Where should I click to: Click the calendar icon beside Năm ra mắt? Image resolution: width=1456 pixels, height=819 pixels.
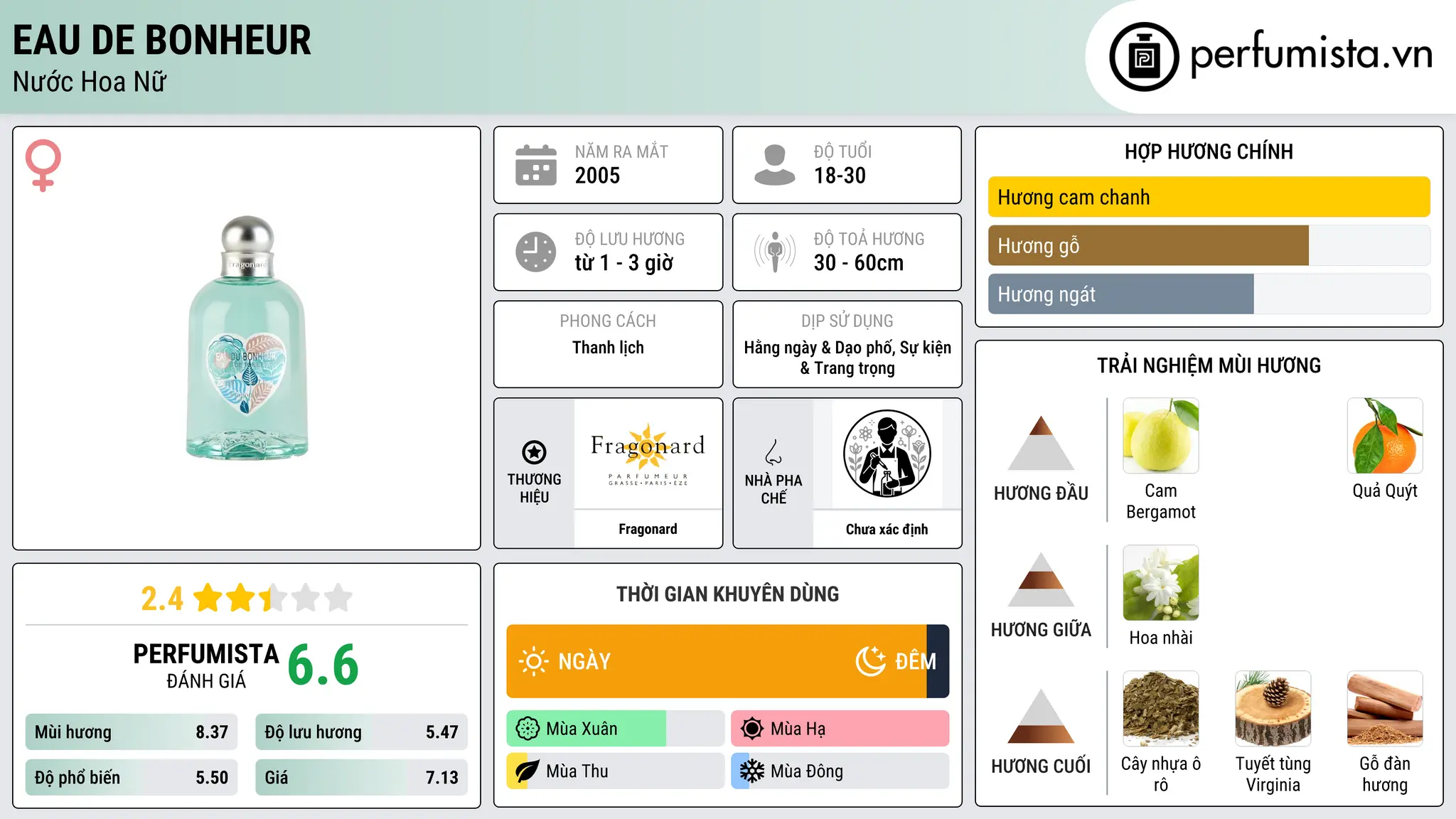(536, 165)
